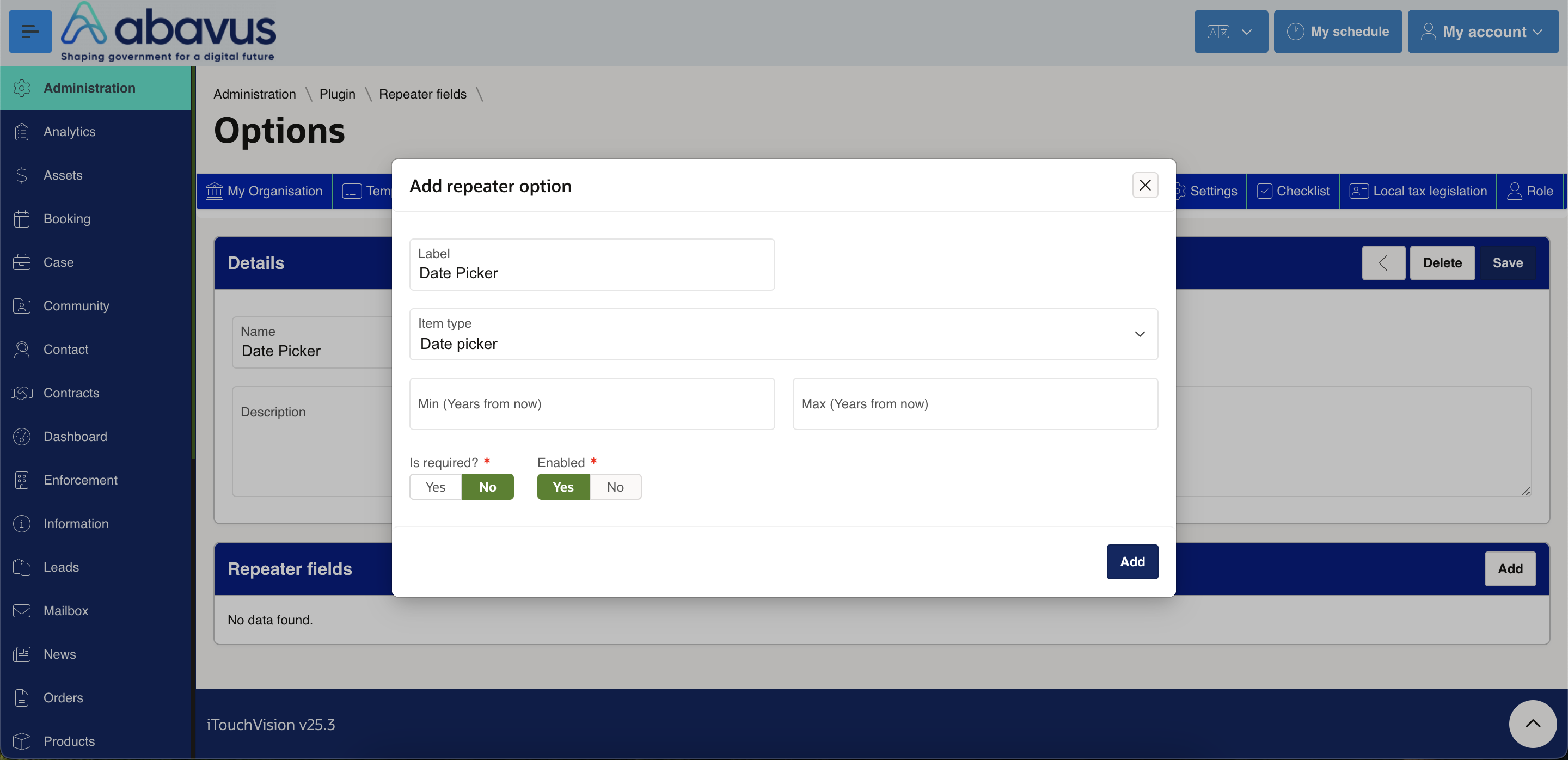Click the Administration gear icon in sidebar
The image size is (1568, 760).
[x=22, y=88]
